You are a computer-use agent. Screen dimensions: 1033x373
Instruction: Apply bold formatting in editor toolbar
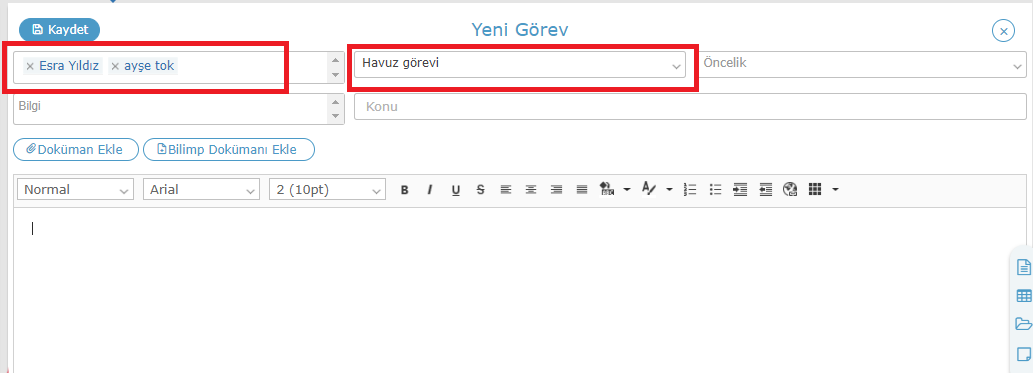click(x=405, y=190)
